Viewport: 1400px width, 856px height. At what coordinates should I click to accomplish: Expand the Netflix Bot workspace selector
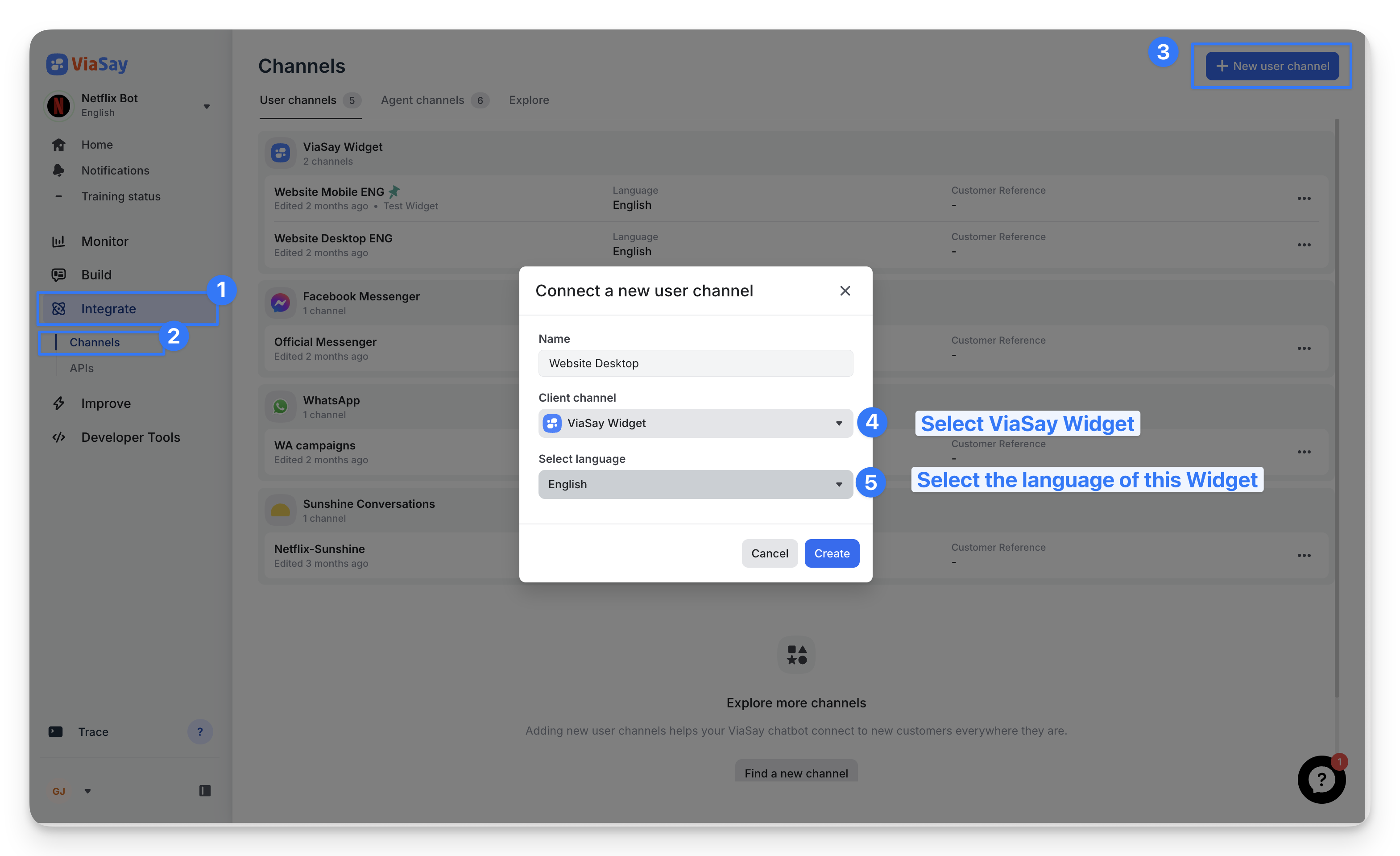[x=207, y=106]
